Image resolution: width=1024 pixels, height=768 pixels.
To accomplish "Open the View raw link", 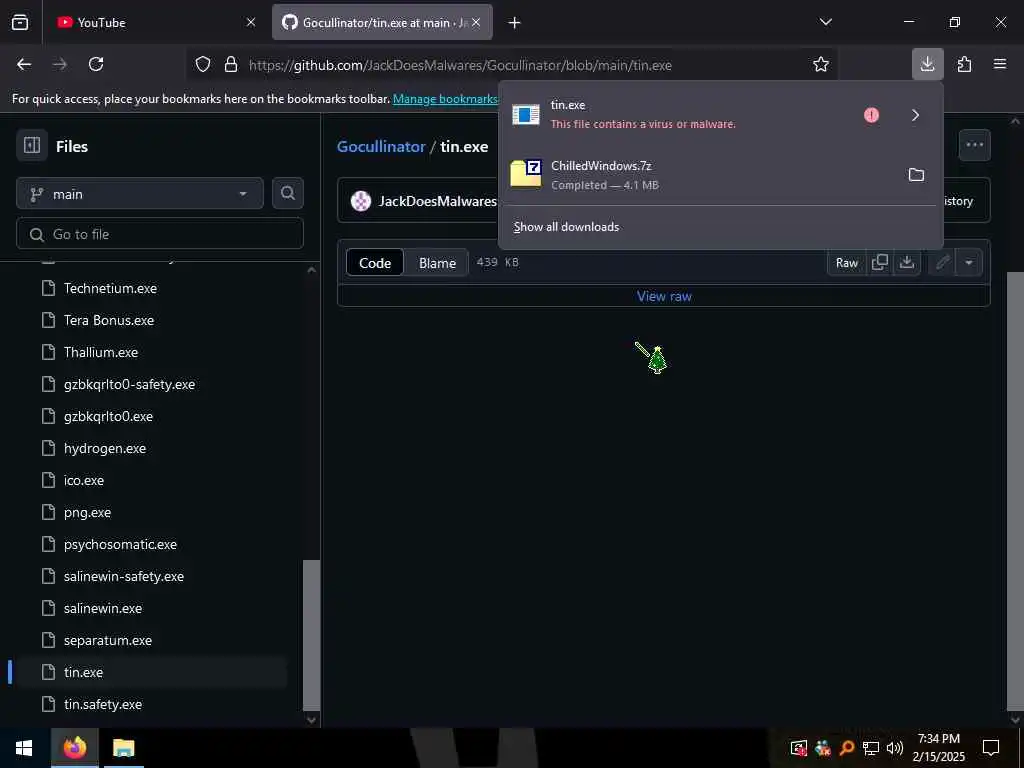I will click(664, 296).
